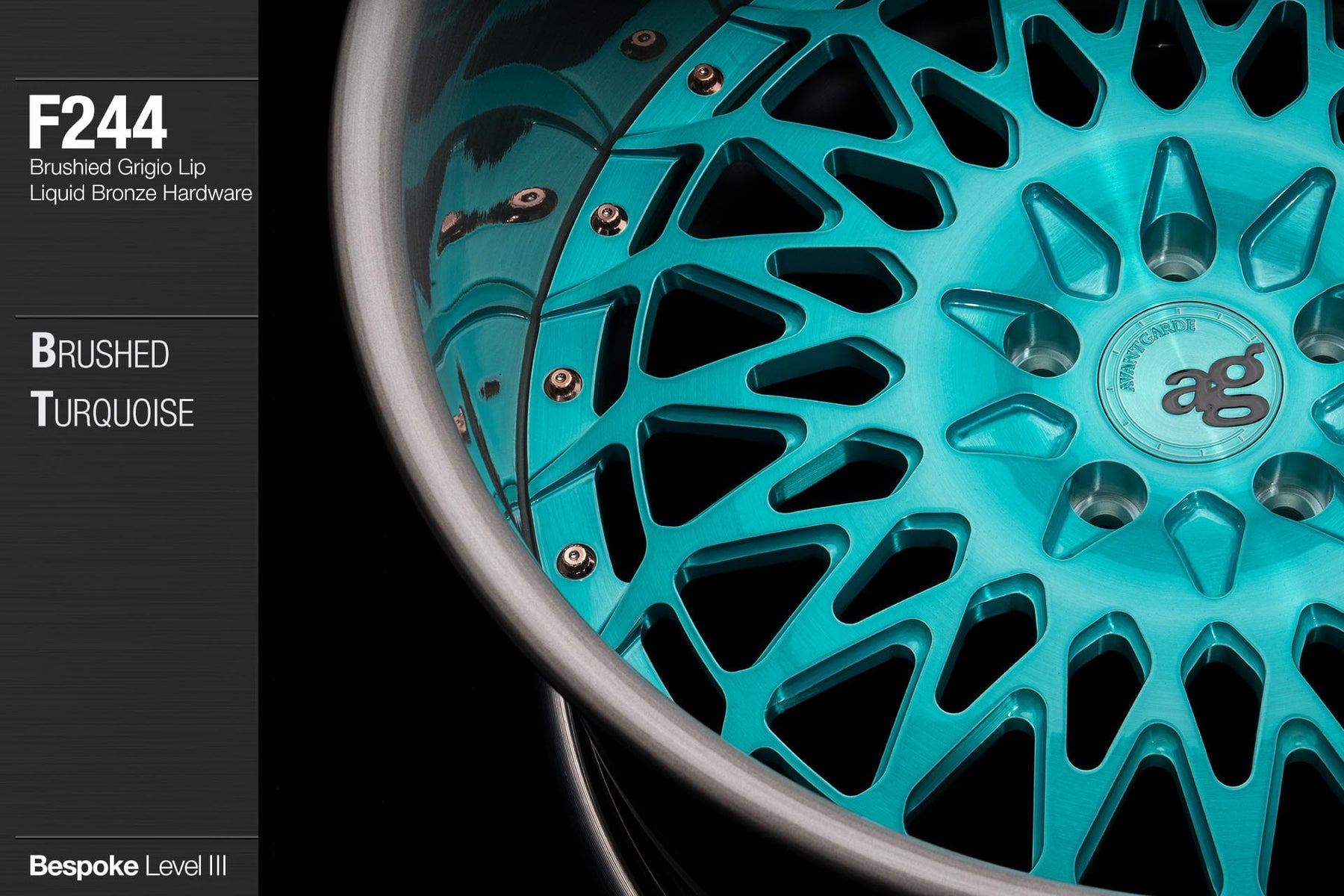1344x896 pixels.
Task: Click the Liquid Bronze Hardware text
Action: pos(140,193)
